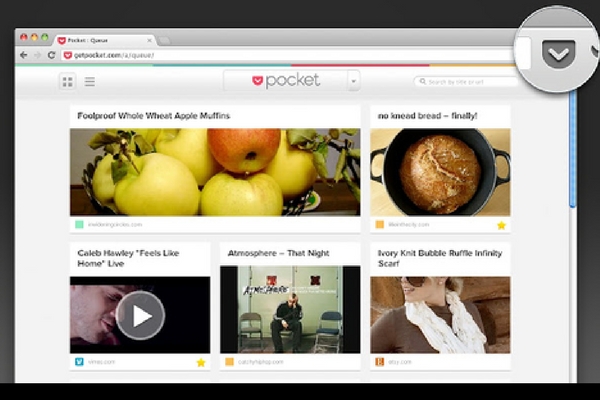Click the vimeo.com source text
The width and height of the screenshot is (600, 400).
pyautogui.click(x=101, y=362)
